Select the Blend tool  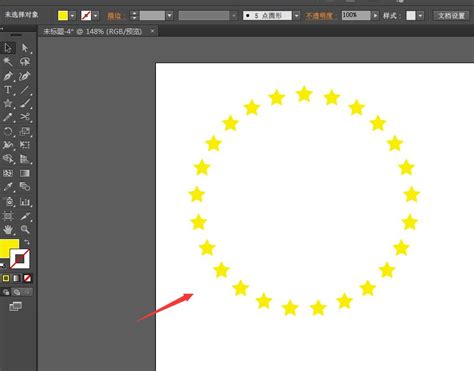[25, 187]
